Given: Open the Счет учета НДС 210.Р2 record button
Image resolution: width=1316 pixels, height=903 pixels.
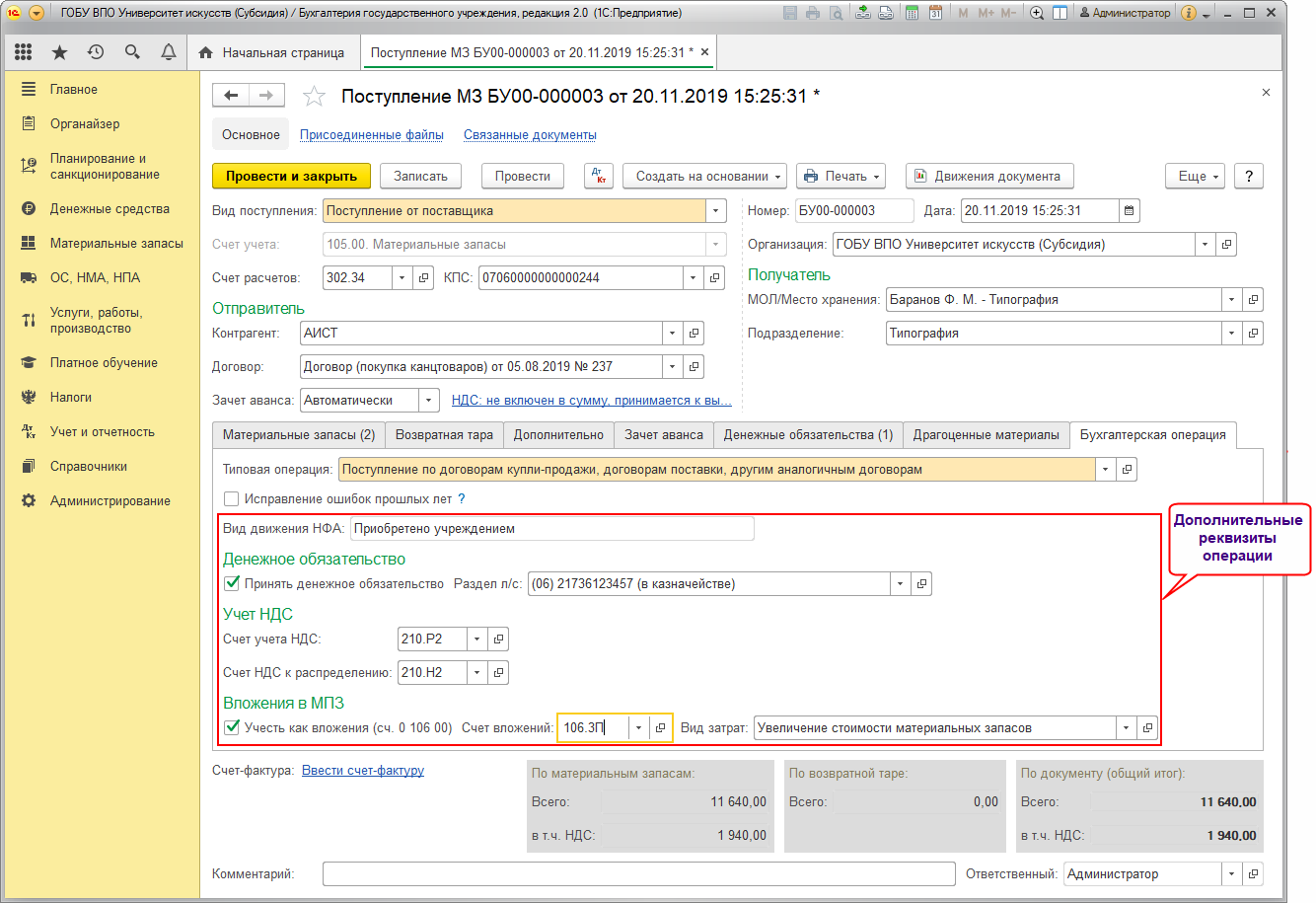Looking at the screenshot, I should [x=498, y=639].
